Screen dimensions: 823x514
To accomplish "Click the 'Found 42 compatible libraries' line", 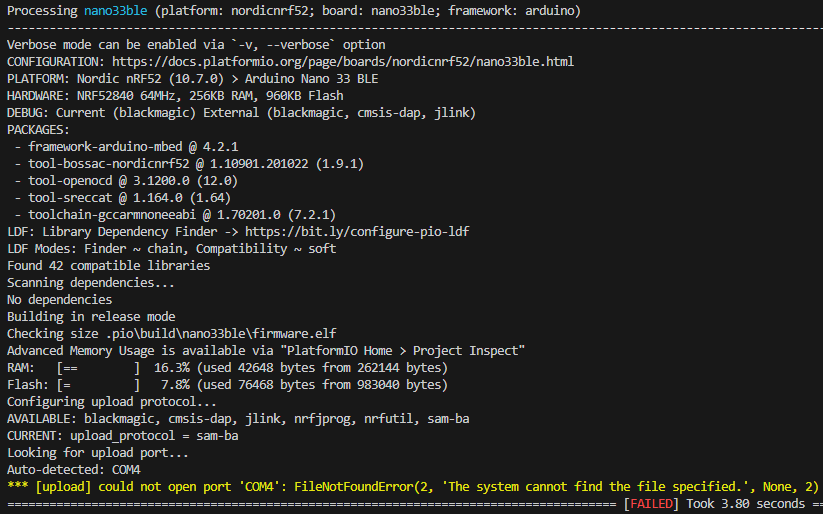I will pyautogui.click(x=108, y=266).
